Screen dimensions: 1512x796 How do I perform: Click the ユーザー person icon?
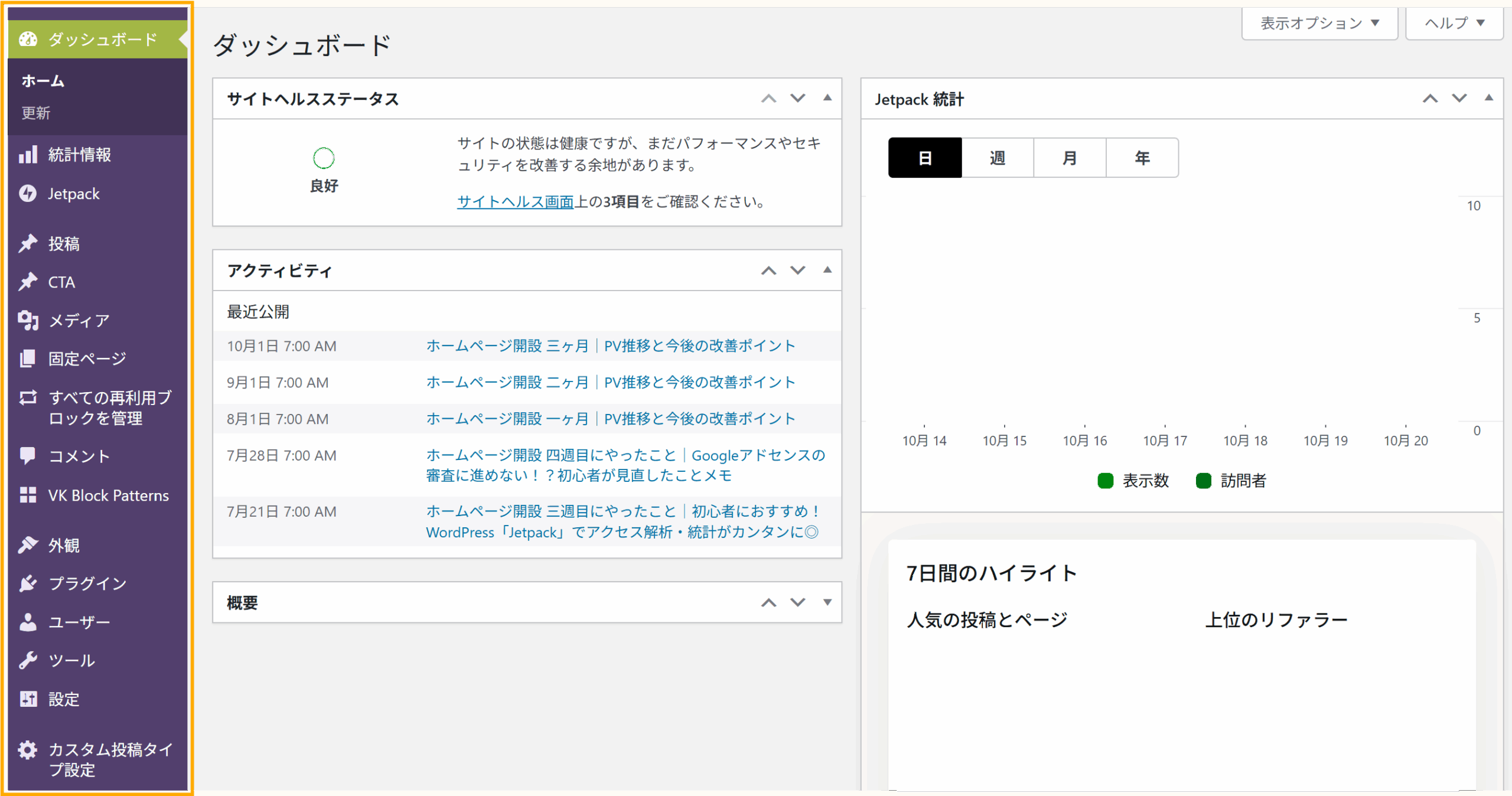point(28,622)
